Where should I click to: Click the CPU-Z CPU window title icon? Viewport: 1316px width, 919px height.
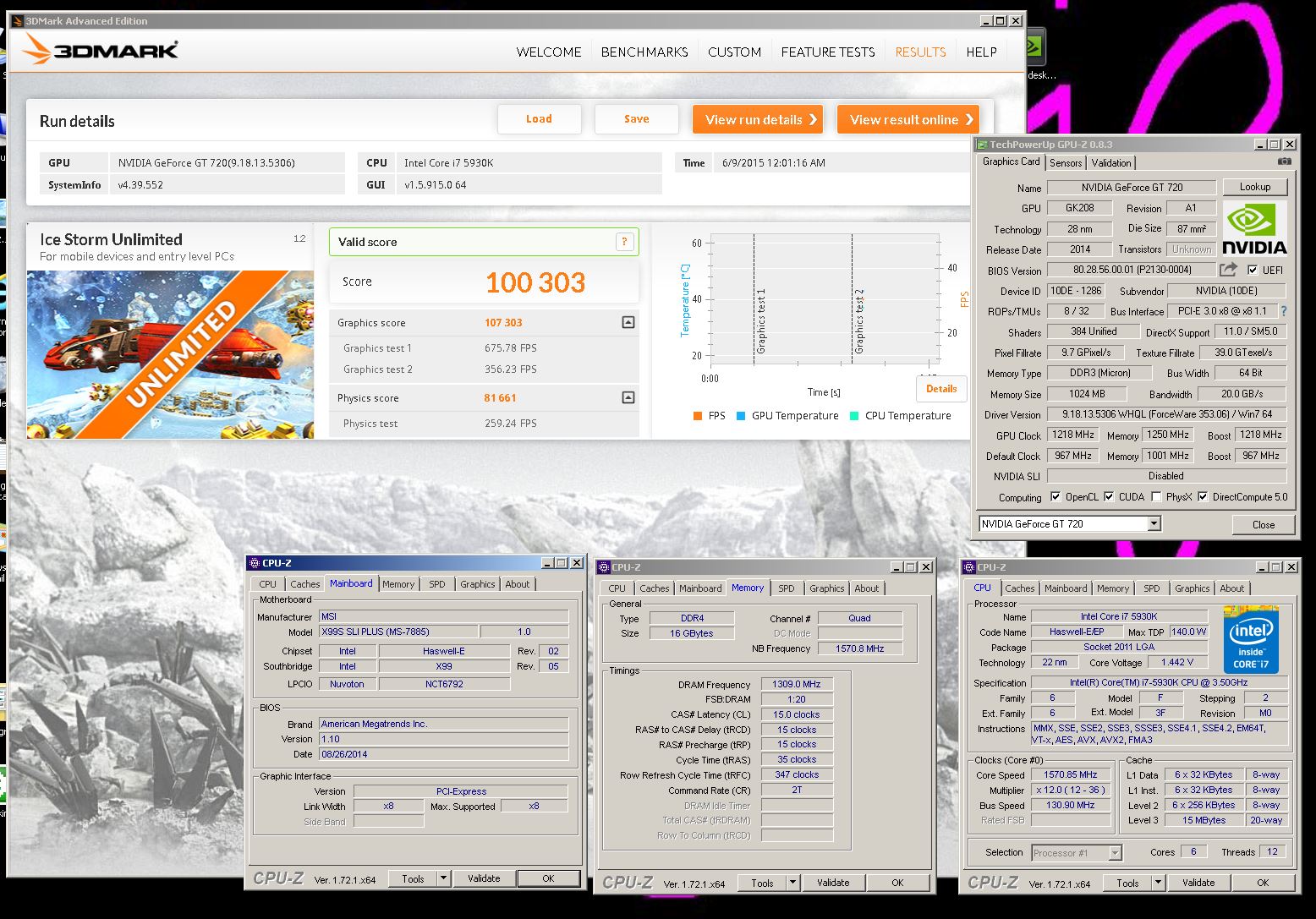coord(969,567)
